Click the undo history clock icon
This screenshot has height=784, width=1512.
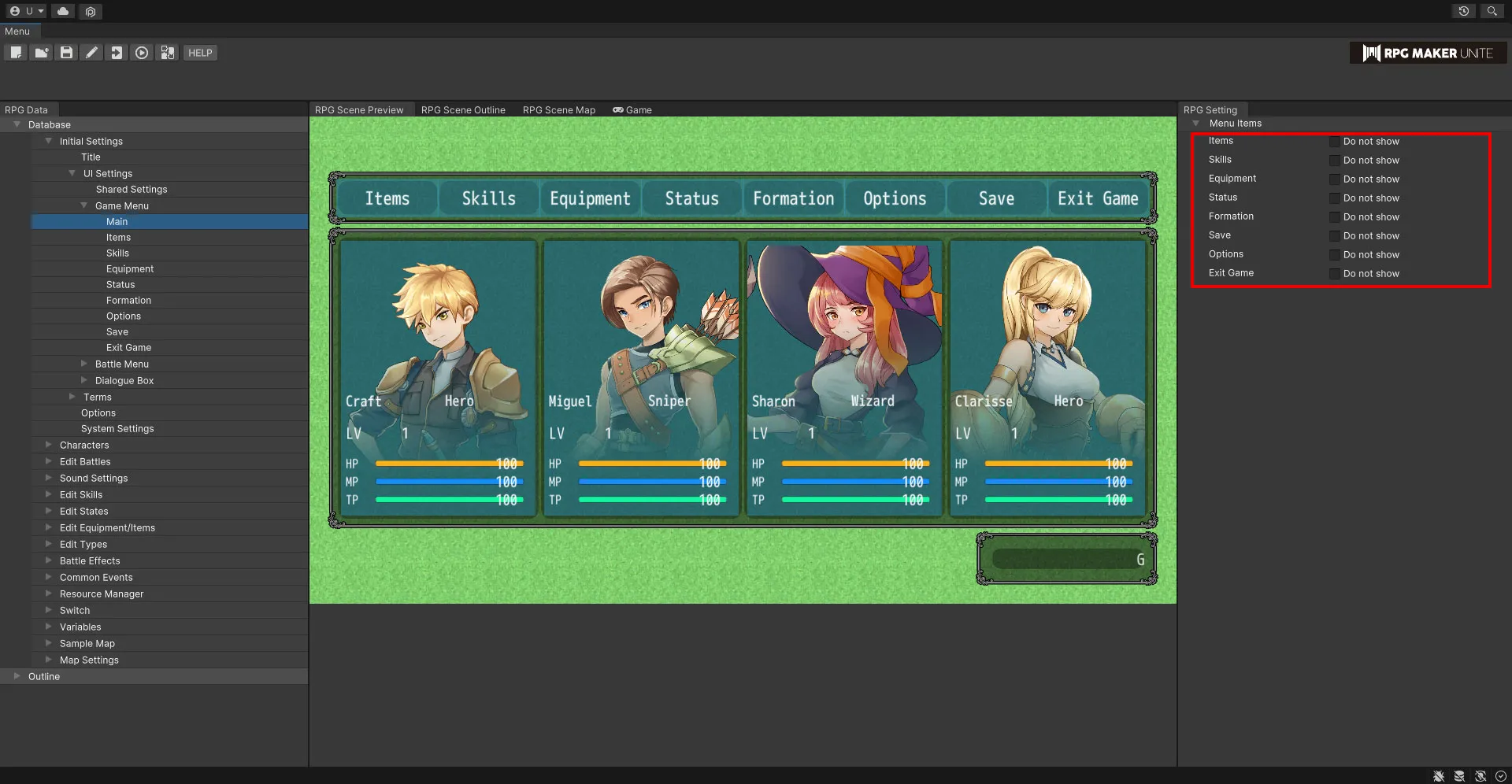[1463, 11]
